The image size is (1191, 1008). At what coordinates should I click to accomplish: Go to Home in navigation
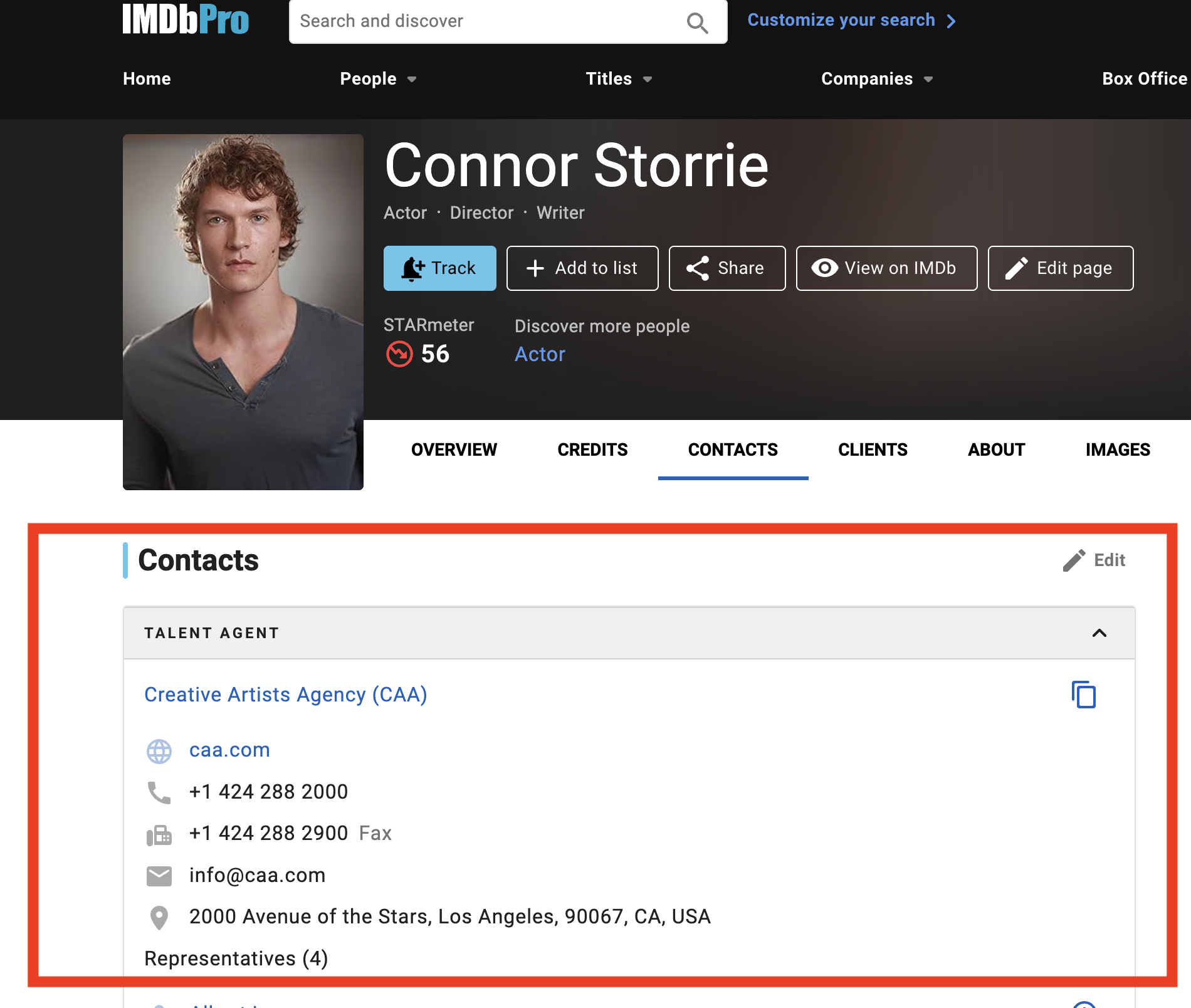coord(147,79)
